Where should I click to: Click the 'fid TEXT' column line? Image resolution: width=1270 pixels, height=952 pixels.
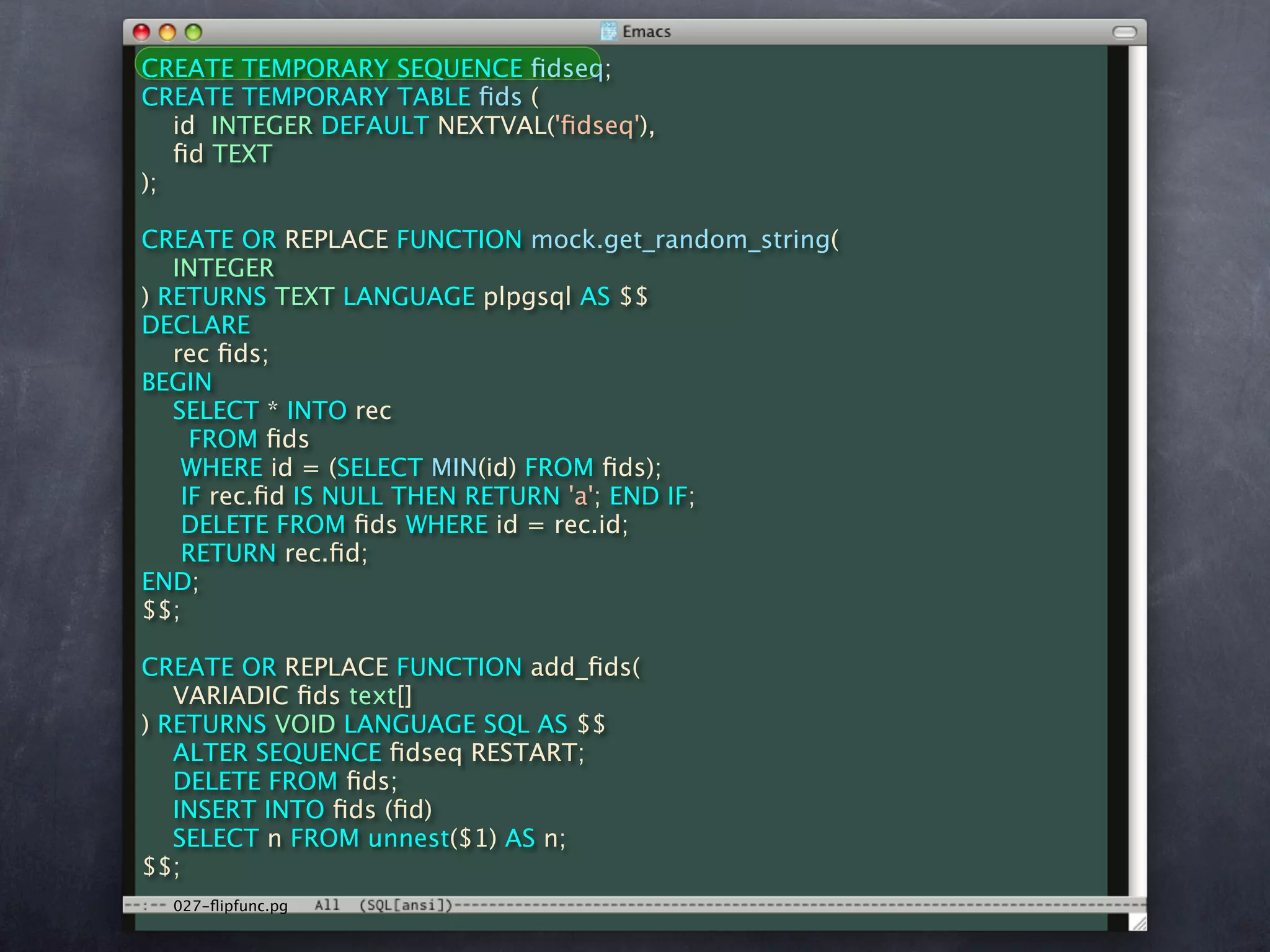(x=223, y=154)
